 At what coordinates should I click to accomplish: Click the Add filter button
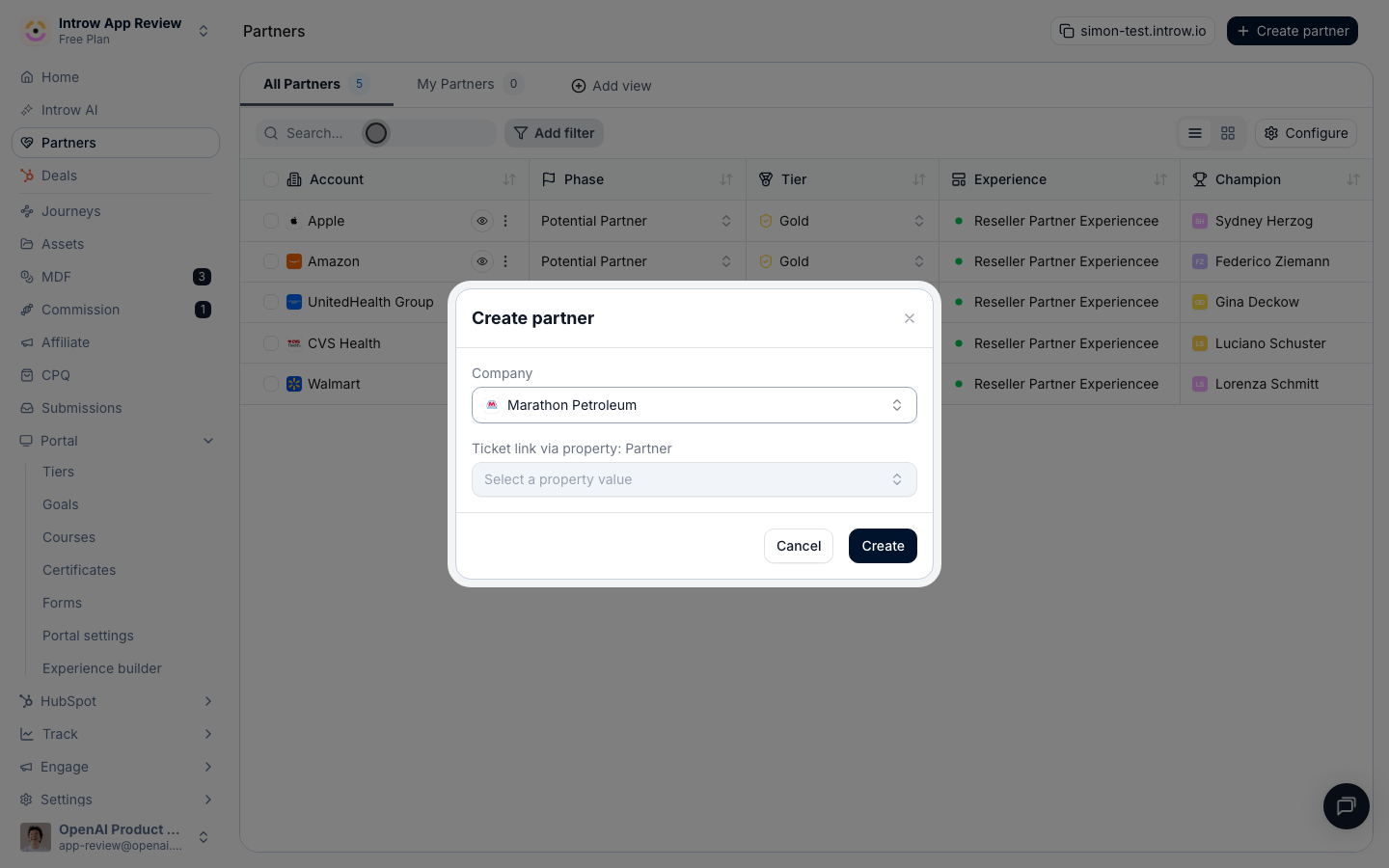(554, 133)
